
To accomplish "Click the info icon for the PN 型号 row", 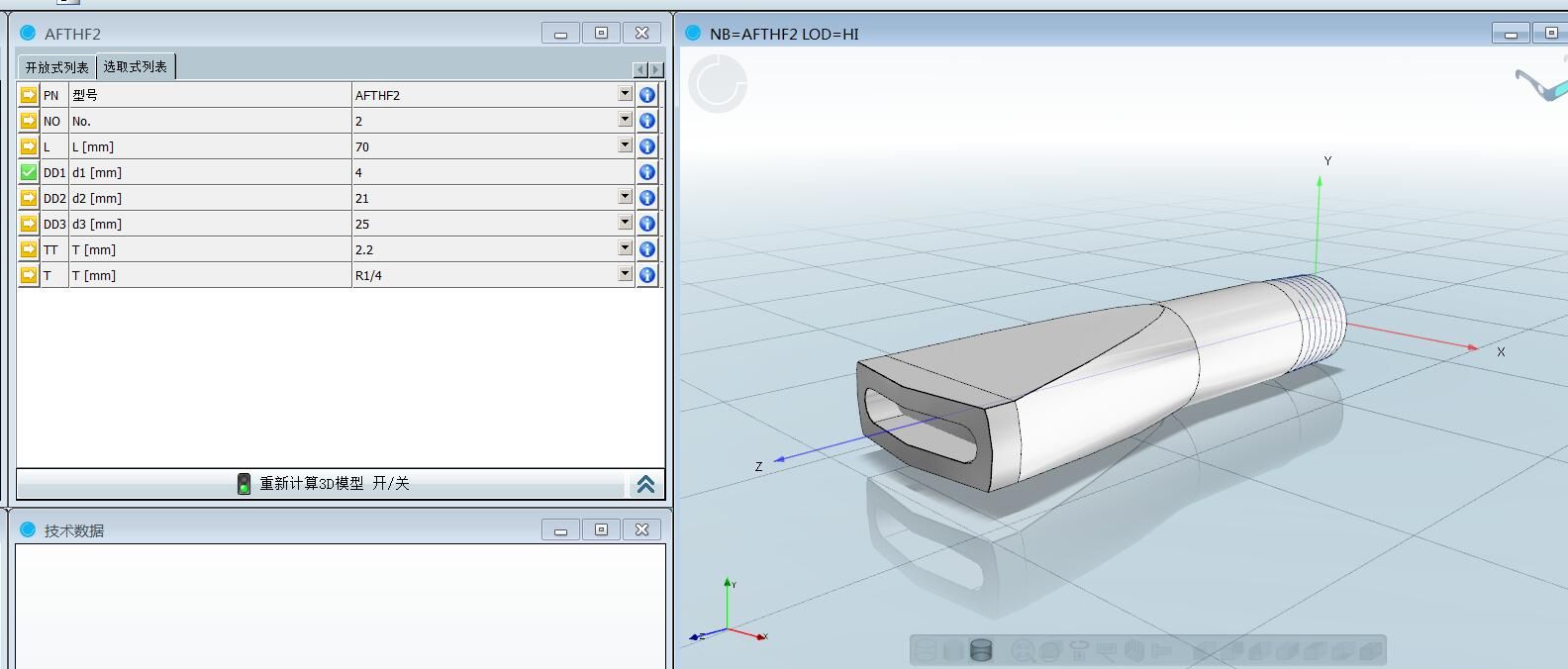I will tap(647, 95).
